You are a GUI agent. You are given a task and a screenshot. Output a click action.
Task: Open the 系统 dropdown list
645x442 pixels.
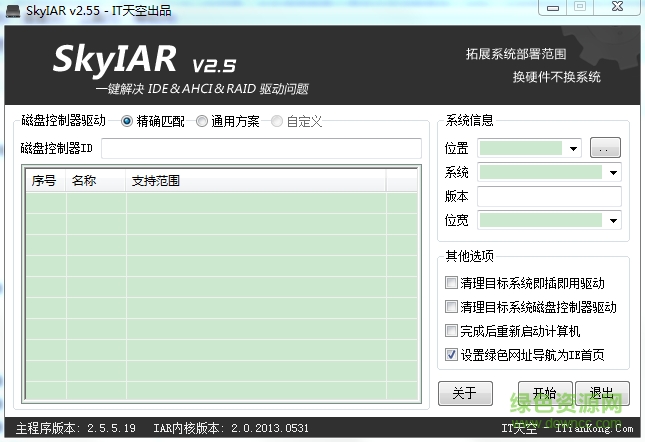point(613,172)
